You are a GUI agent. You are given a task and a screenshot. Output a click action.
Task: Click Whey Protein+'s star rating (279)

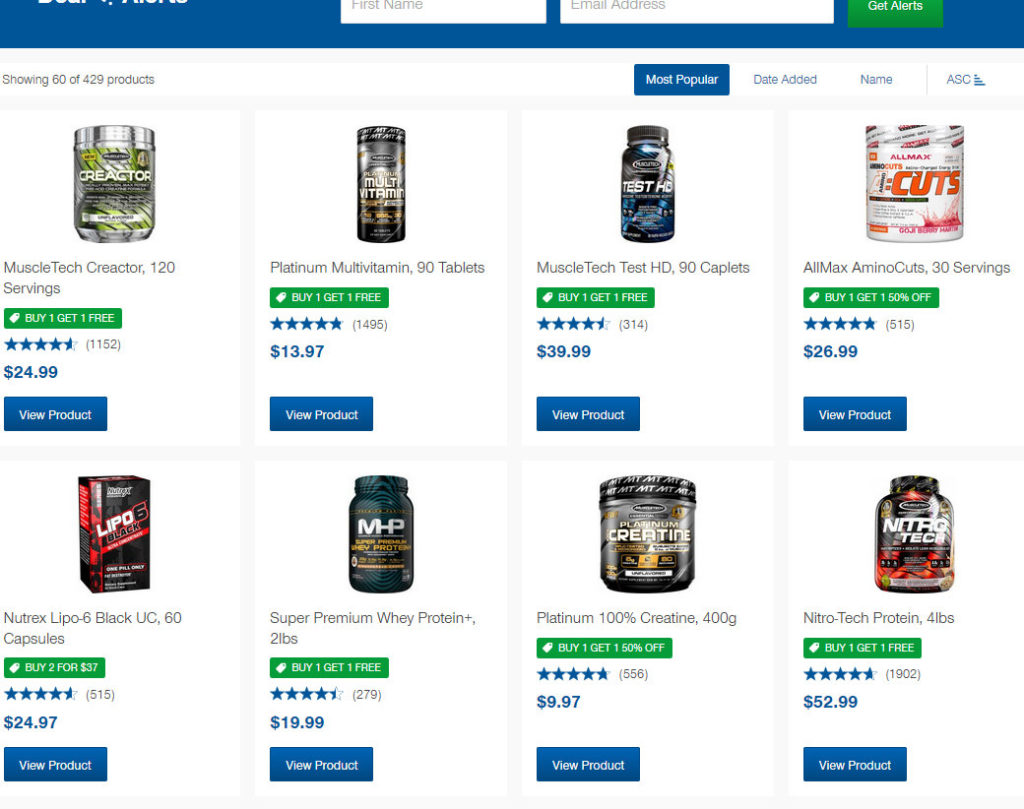[x=306, y=694]
